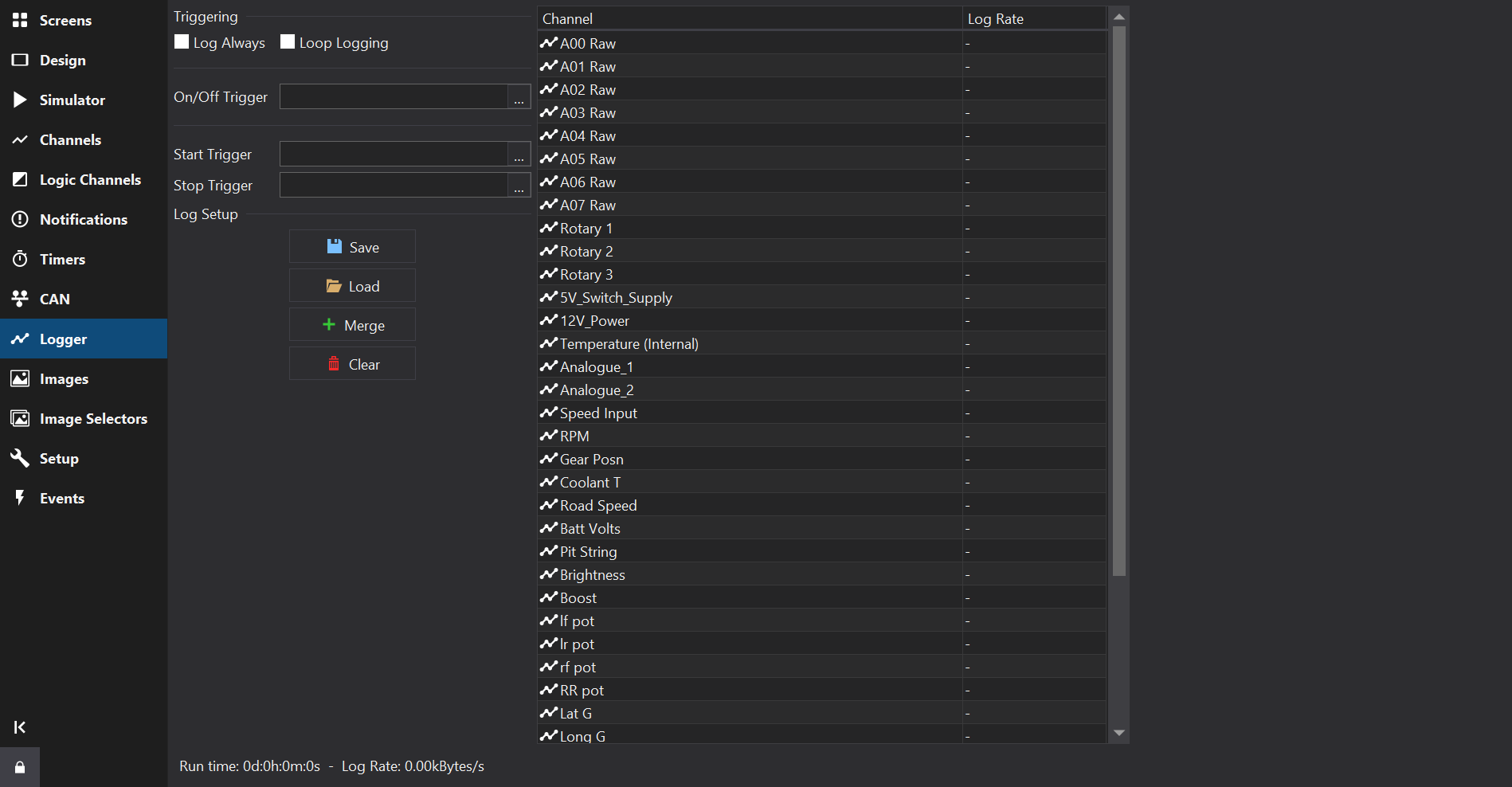Viewport: 1512px width, 787px height.
Task: Open Start Trigger channel picker button
Action: [x=519, y=155]
